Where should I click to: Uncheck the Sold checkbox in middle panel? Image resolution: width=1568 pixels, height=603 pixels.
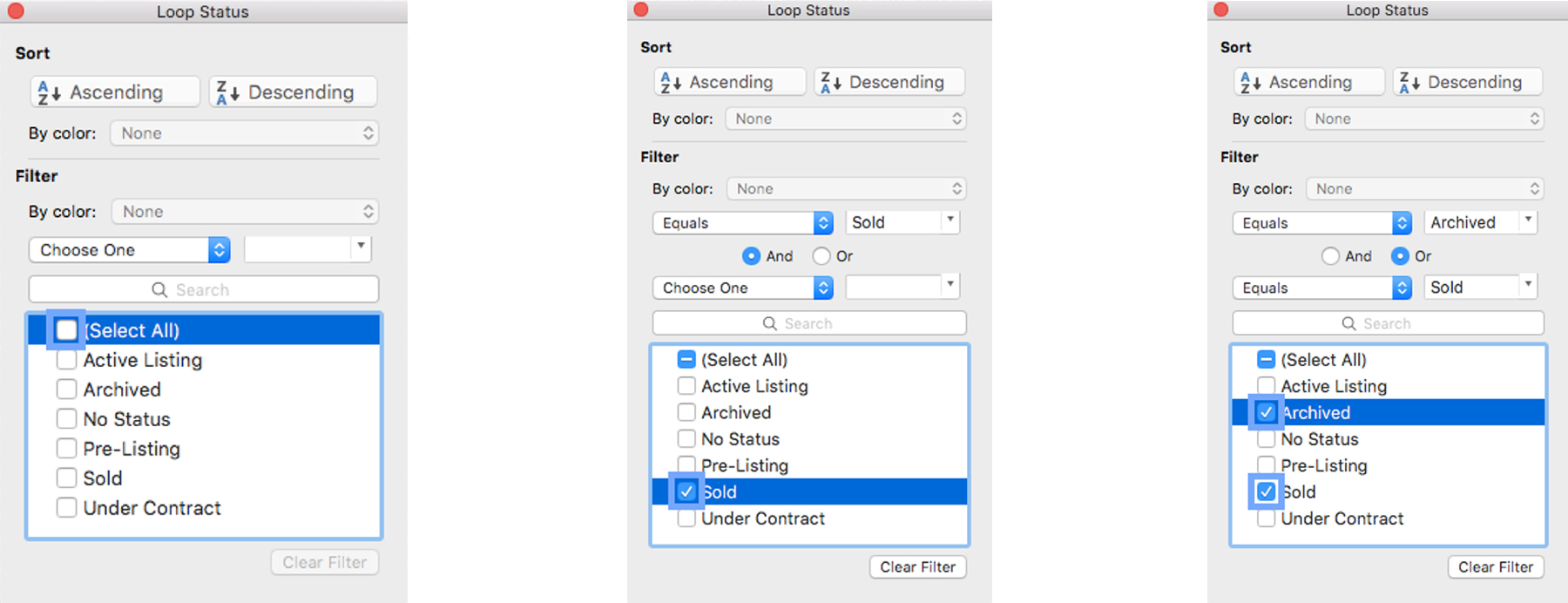pos(686,491)
